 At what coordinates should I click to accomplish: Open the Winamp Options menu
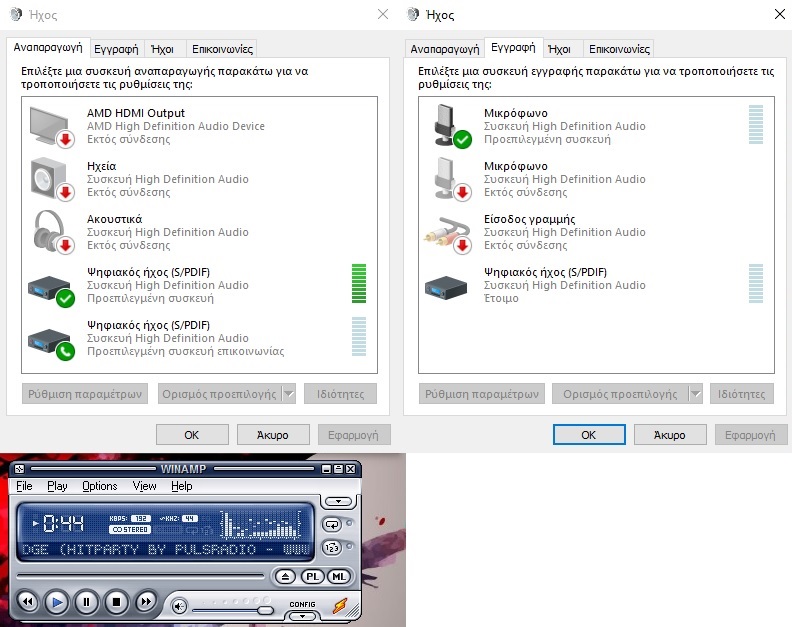point(100,486)
